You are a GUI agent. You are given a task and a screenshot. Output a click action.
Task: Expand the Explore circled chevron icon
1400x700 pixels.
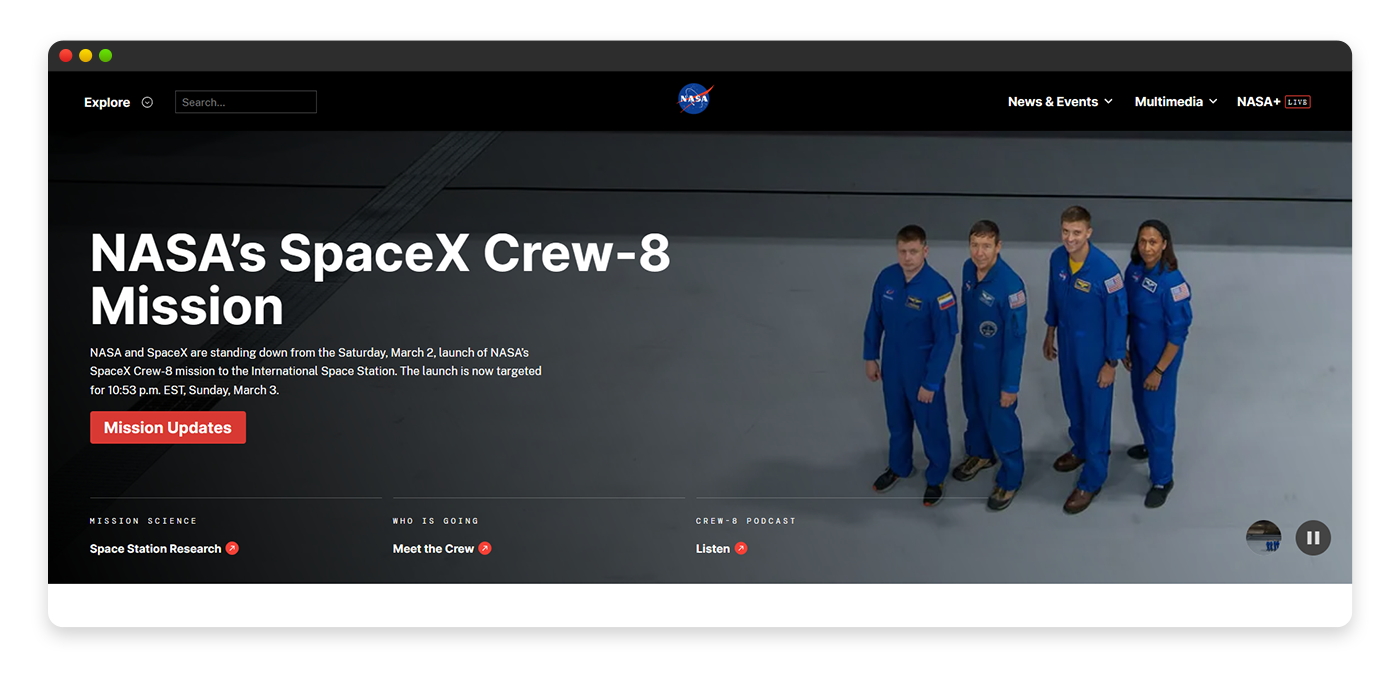point(147,102)
